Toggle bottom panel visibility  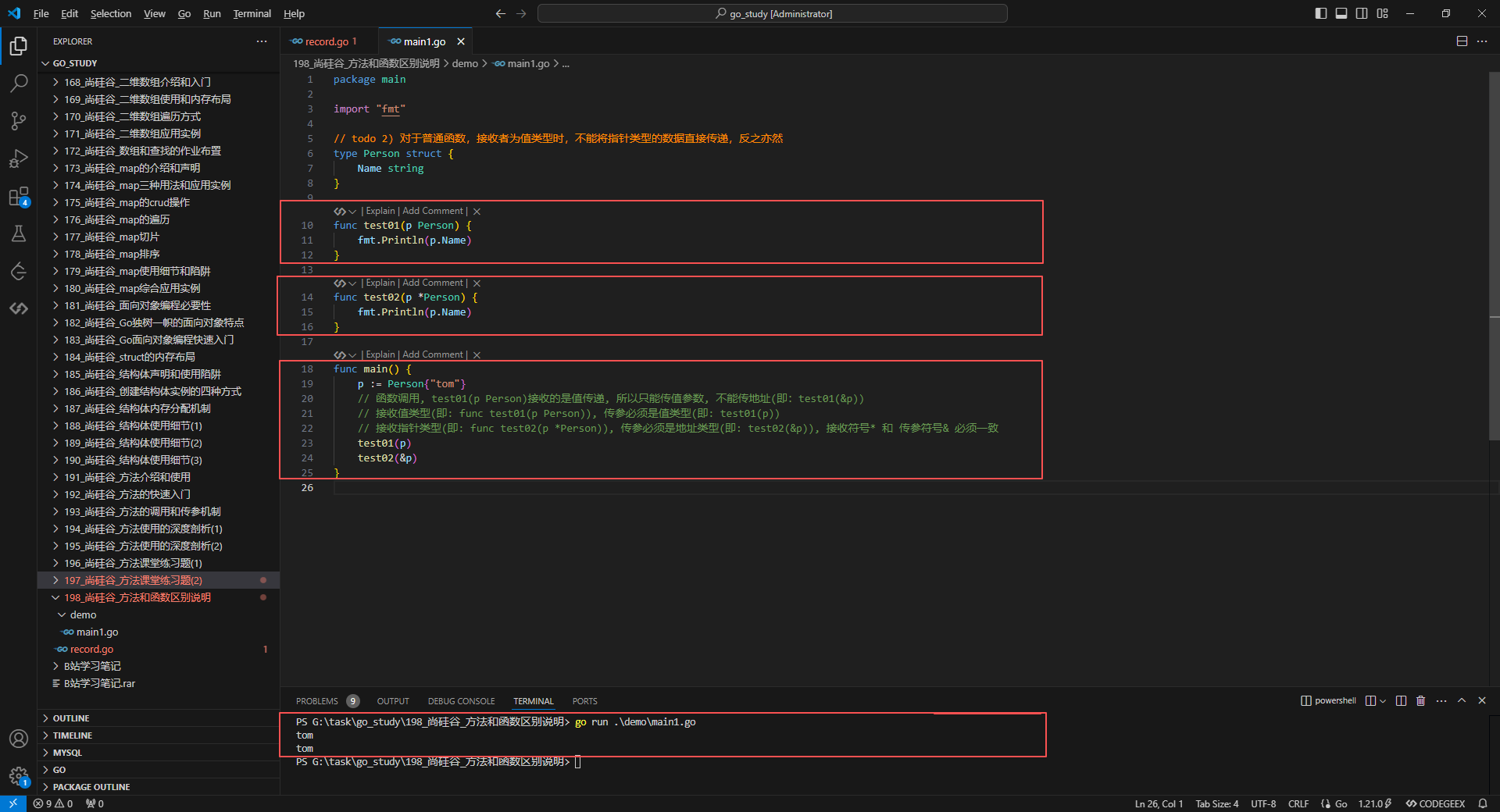1341,13
